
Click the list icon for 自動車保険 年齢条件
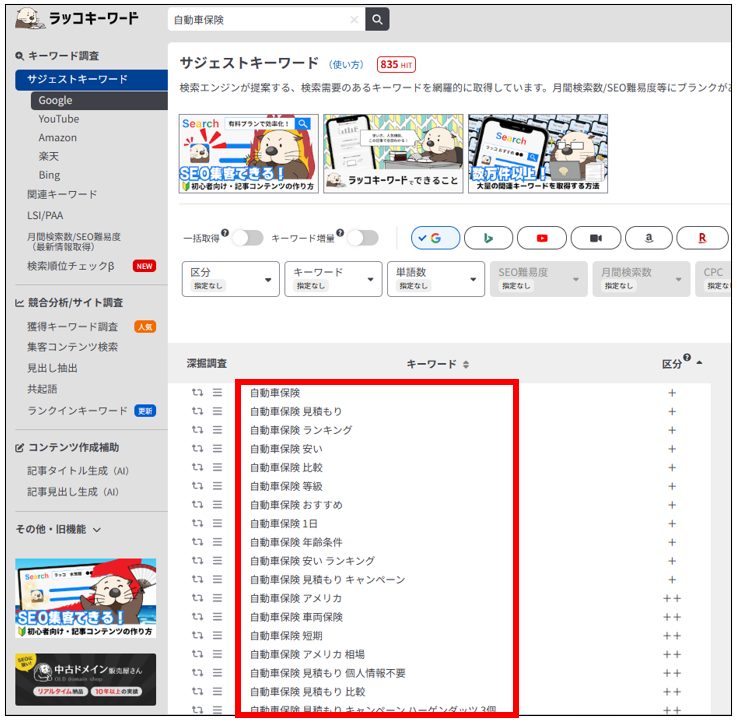pos(217,542)
